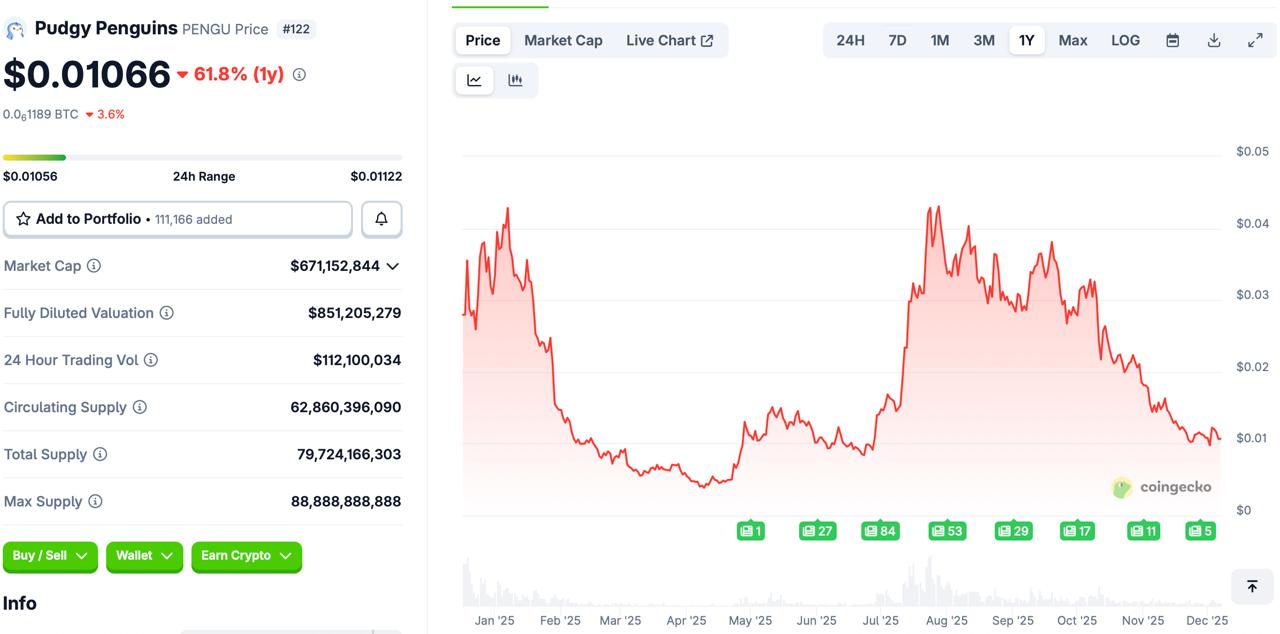Open the Earn Crypto dropdown
Screen dimensions: 1280x634
point(246,556)
